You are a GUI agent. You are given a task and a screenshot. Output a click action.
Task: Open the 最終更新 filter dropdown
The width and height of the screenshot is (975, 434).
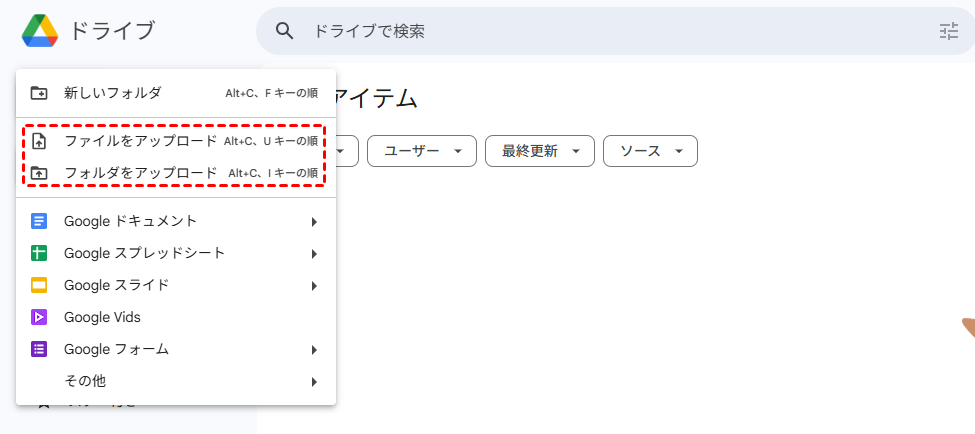[540, 151]
